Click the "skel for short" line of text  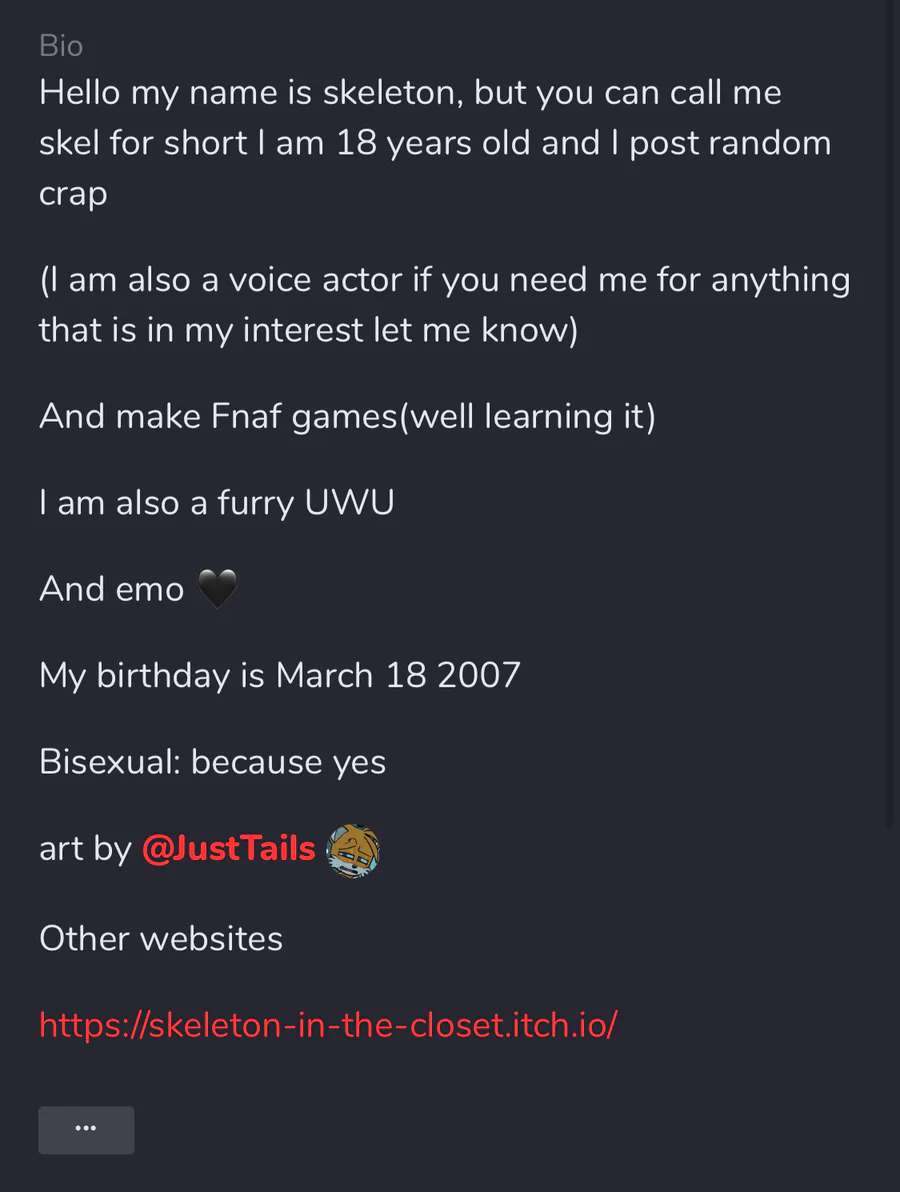[435, 143]
